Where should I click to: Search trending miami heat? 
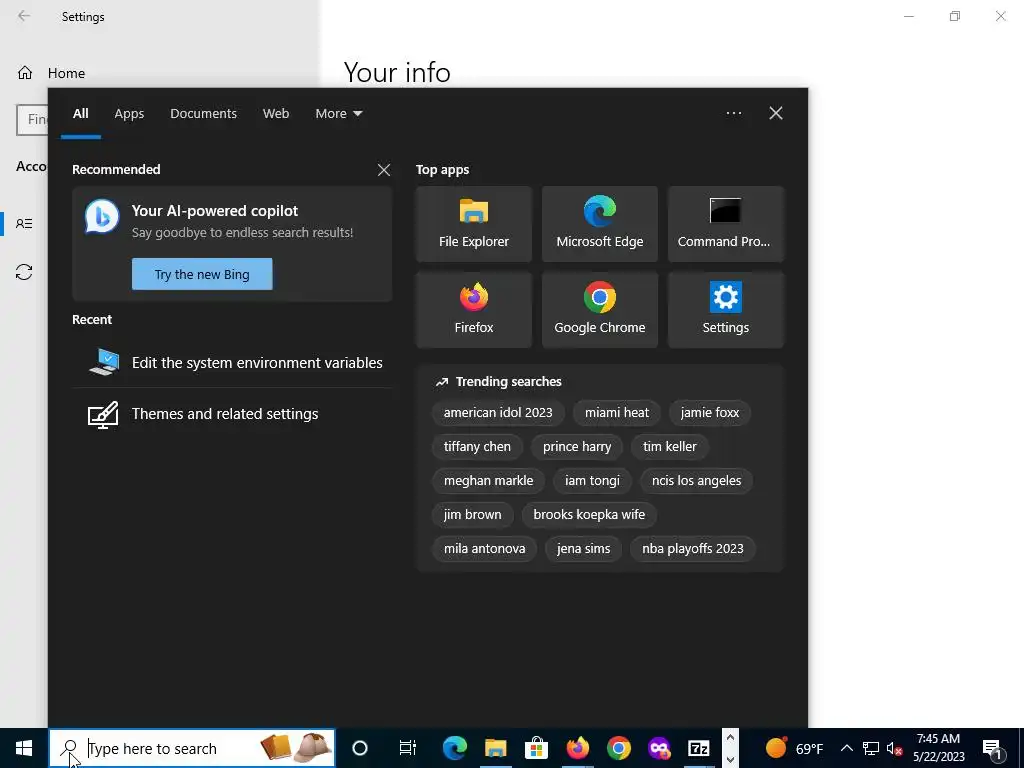(x=616, y=413)
